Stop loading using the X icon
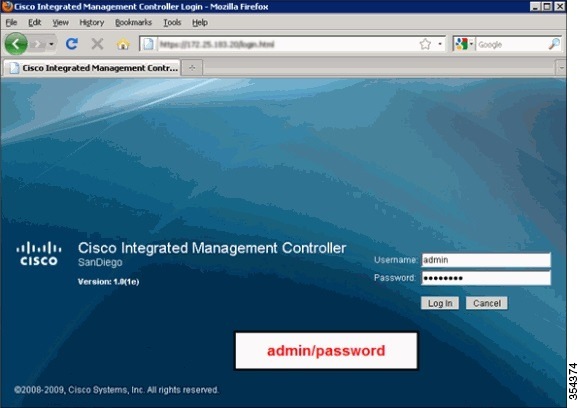The height and width of the screenshot is (408, 578). [x=97, y=44]
